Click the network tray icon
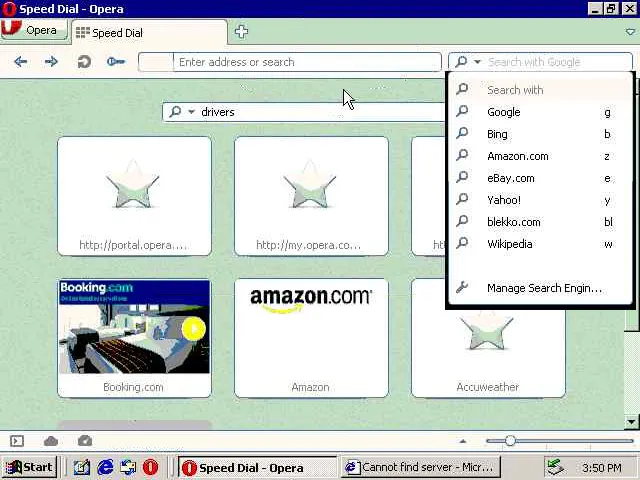Screen dimensions: 640x480 555,467
